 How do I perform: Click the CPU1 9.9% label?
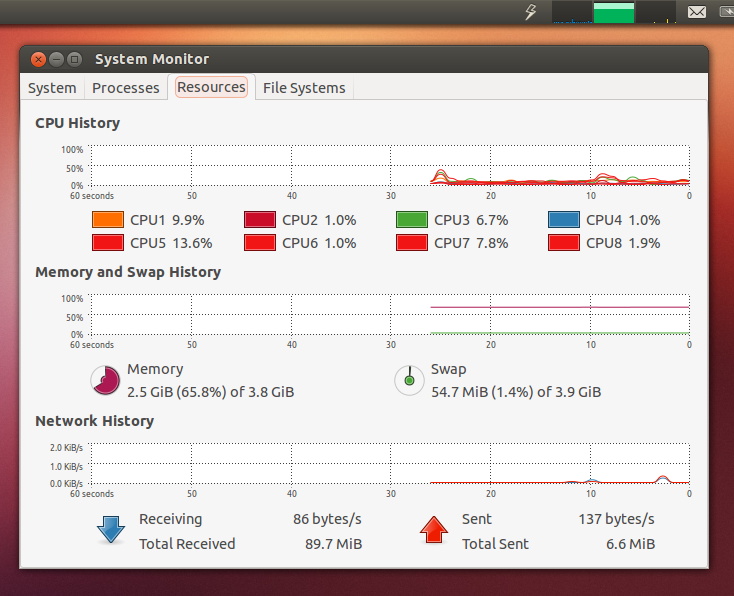coord(167,220)
